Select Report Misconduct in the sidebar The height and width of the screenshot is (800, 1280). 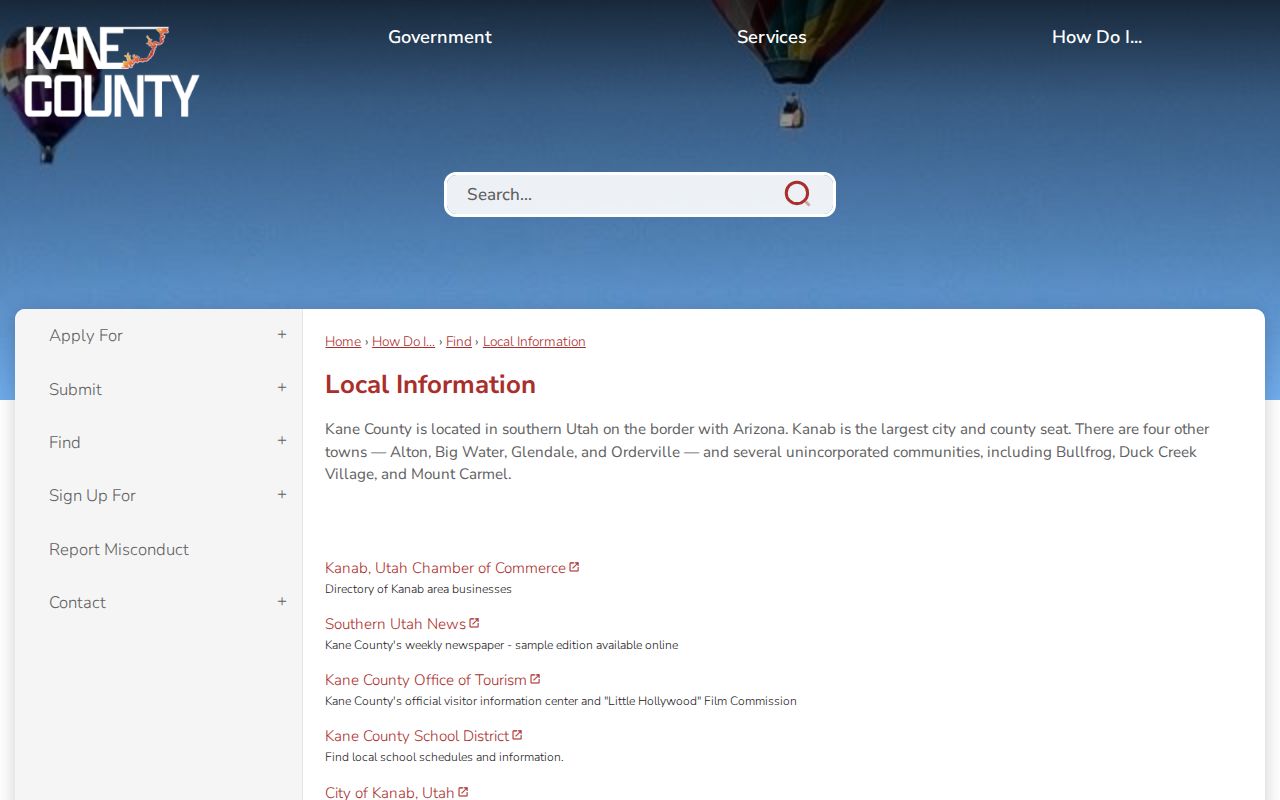[x=119, y=549]
